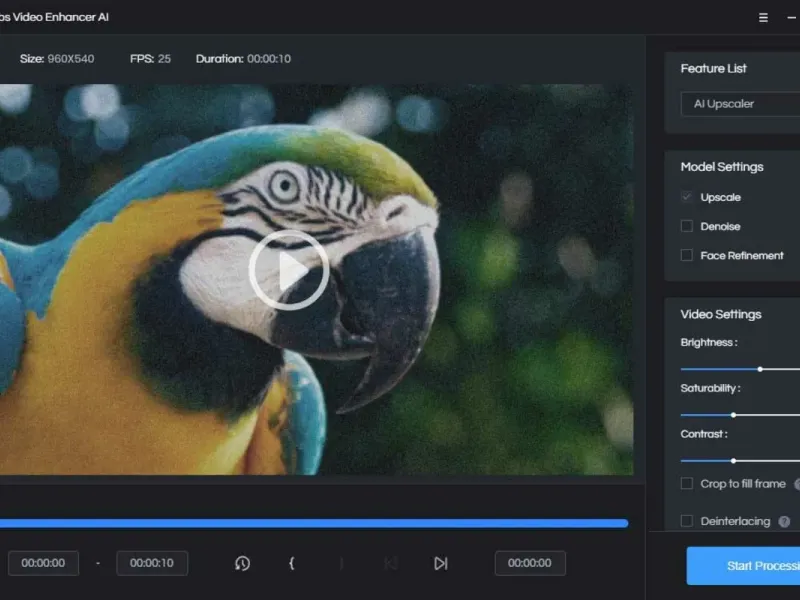Click the reset clip history icon
Viewport: 800px width, 600px height.
(242, 563)
